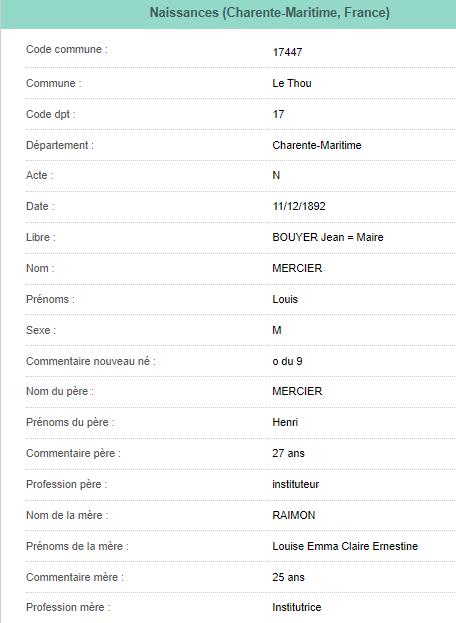Click the father's first name Henri
456x623 pixels.
click(x=285, y=422)
